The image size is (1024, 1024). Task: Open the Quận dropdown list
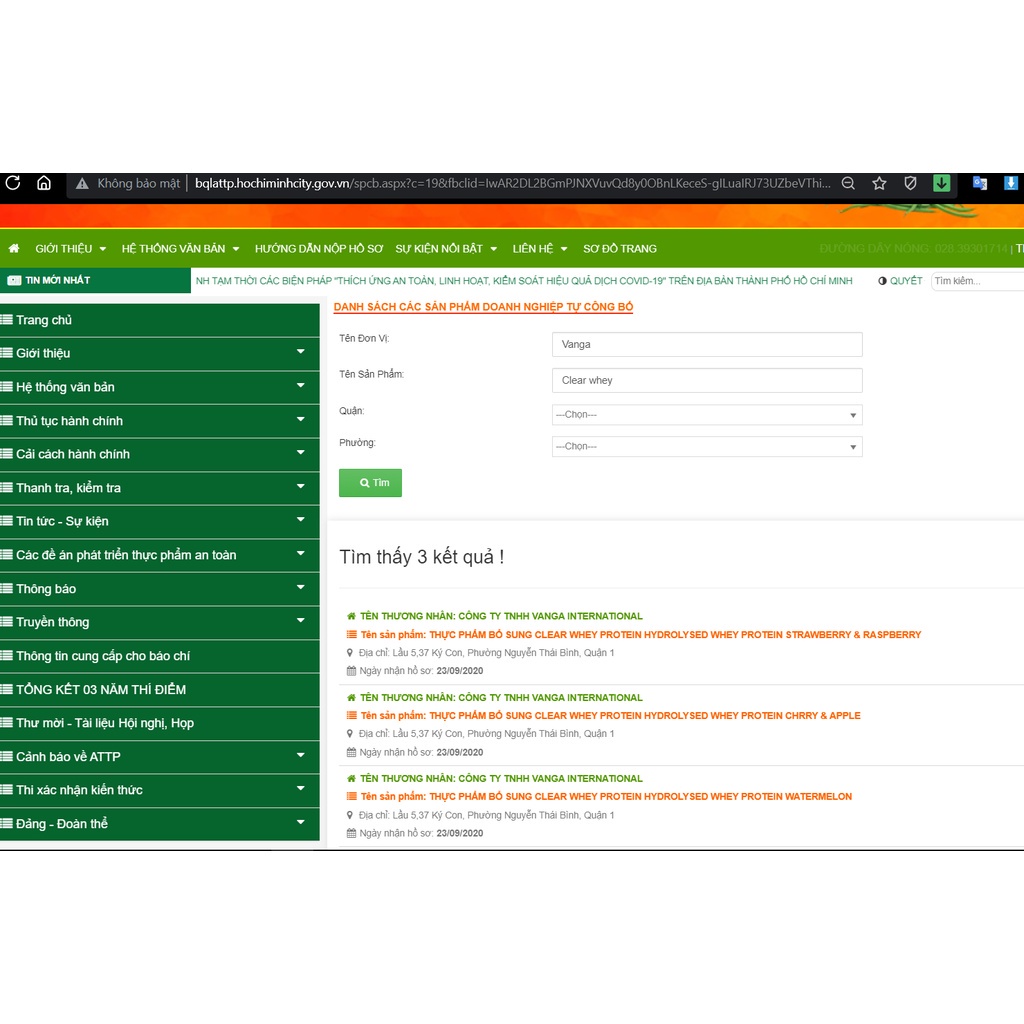pos(706,415)
